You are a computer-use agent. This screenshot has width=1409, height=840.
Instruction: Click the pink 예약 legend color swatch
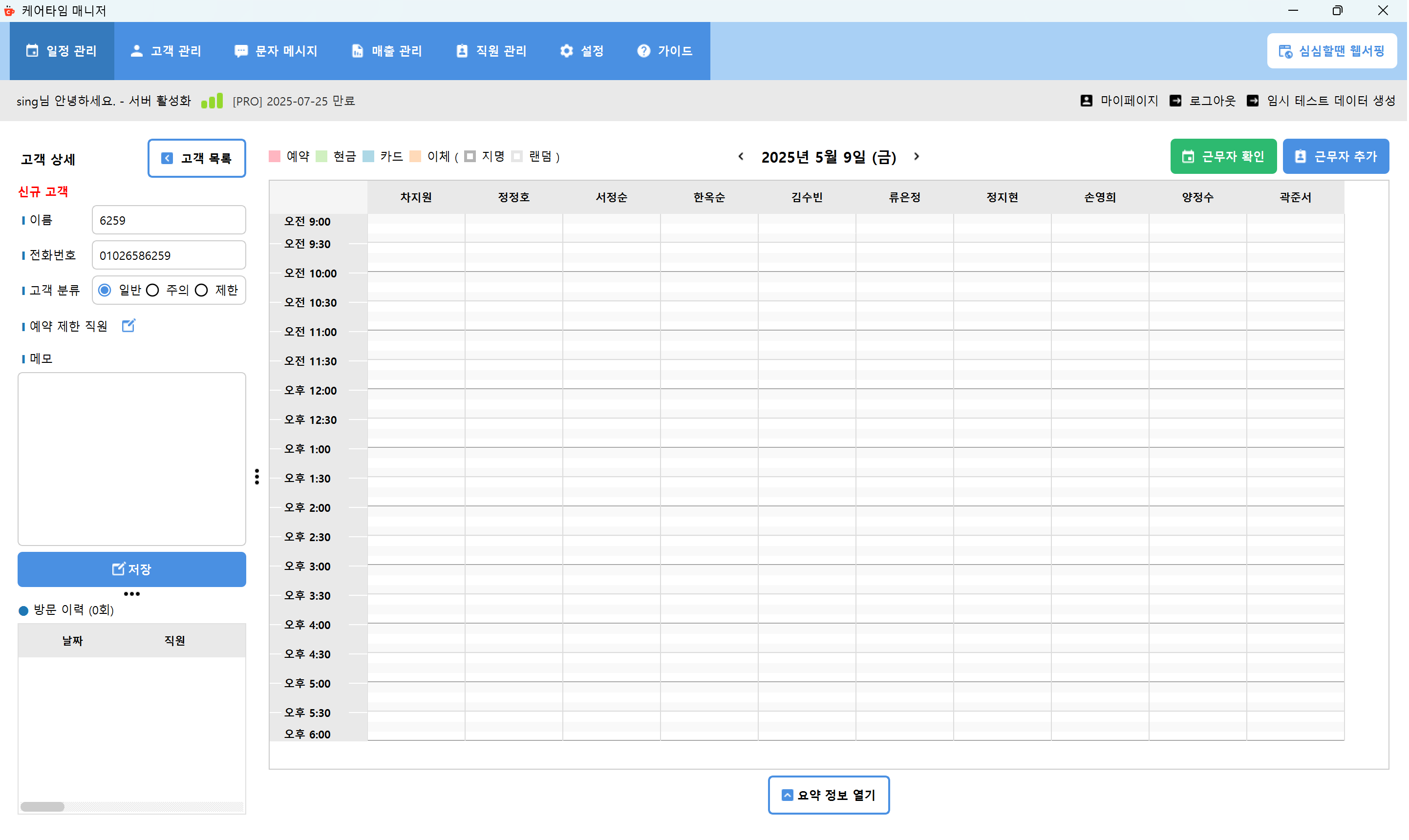(x=275, y=157)
